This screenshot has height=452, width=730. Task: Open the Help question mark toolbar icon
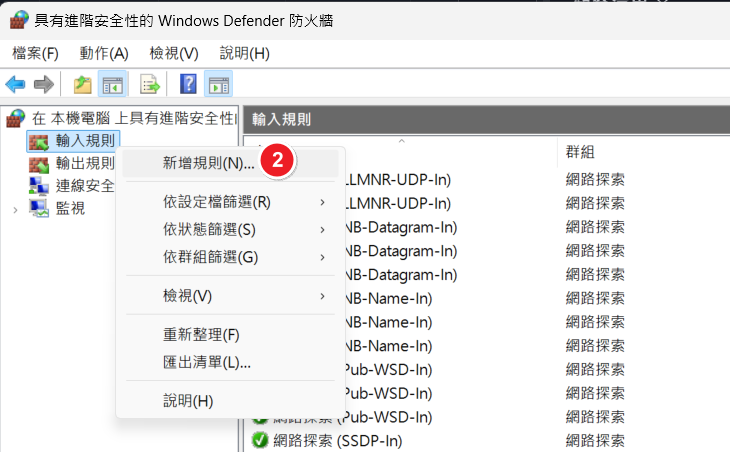point(188,84)
